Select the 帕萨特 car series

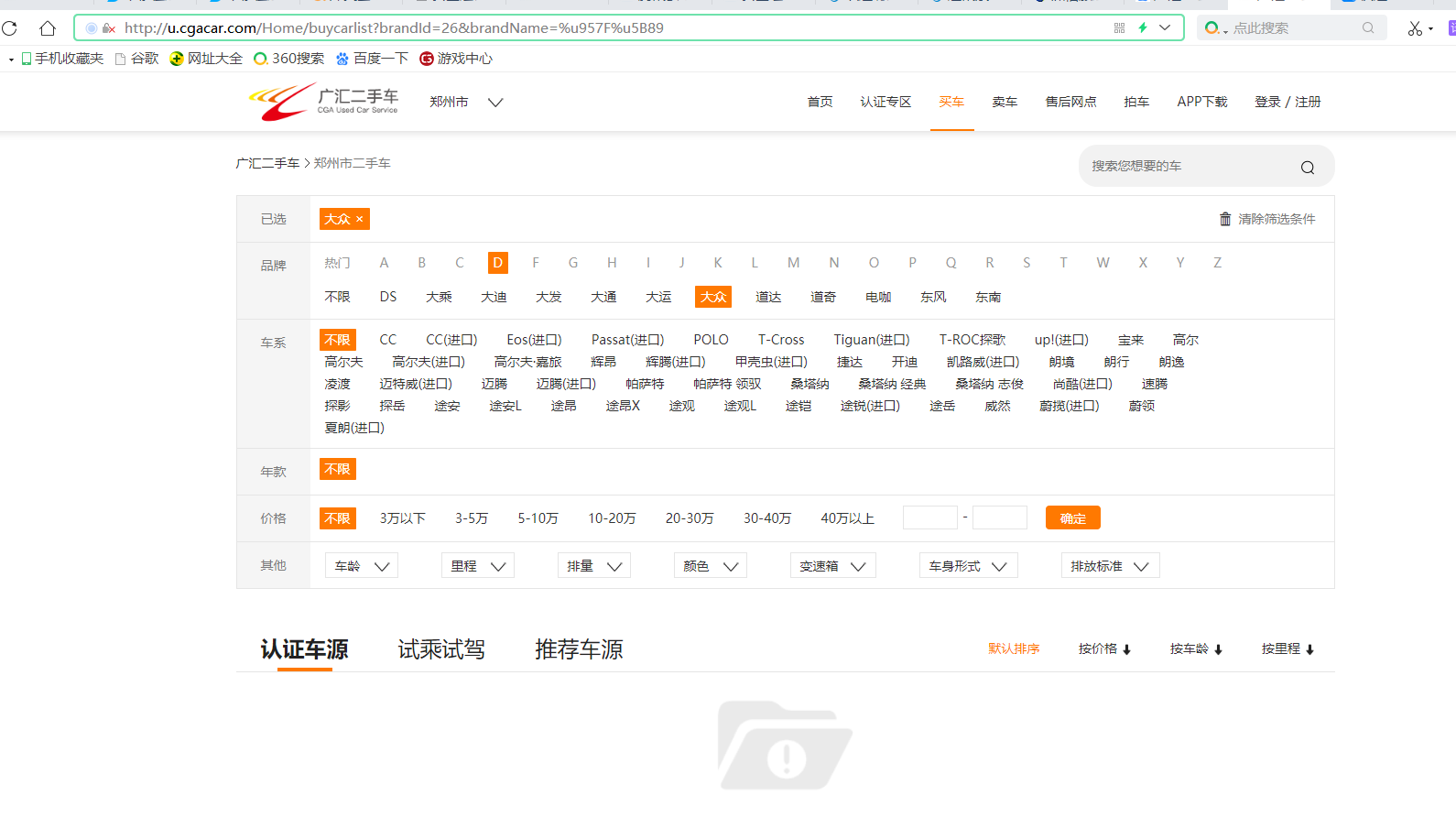645,384
